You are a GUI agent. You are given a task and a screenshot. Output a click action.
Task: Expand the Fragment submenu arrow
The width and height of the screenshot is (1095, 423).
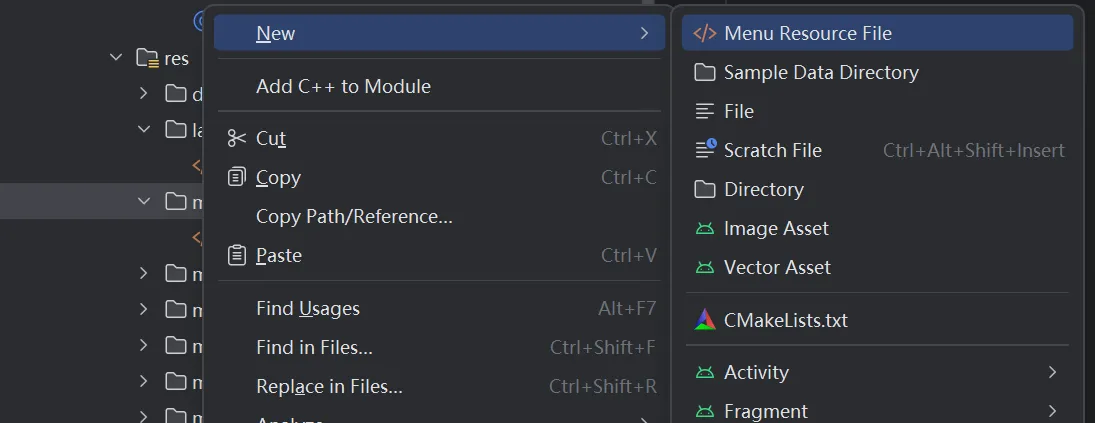[x=1052, y=411]
